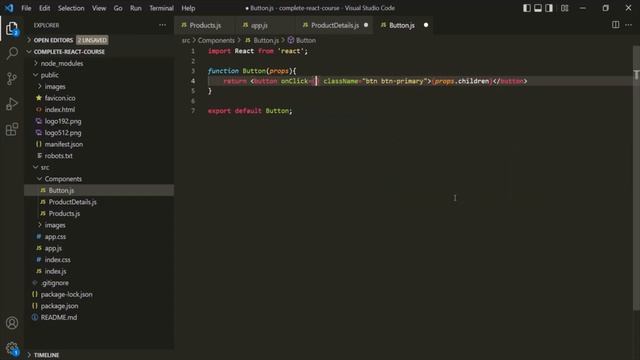
Task: Click the src breadcrumb segment
Action: point(186,40)
